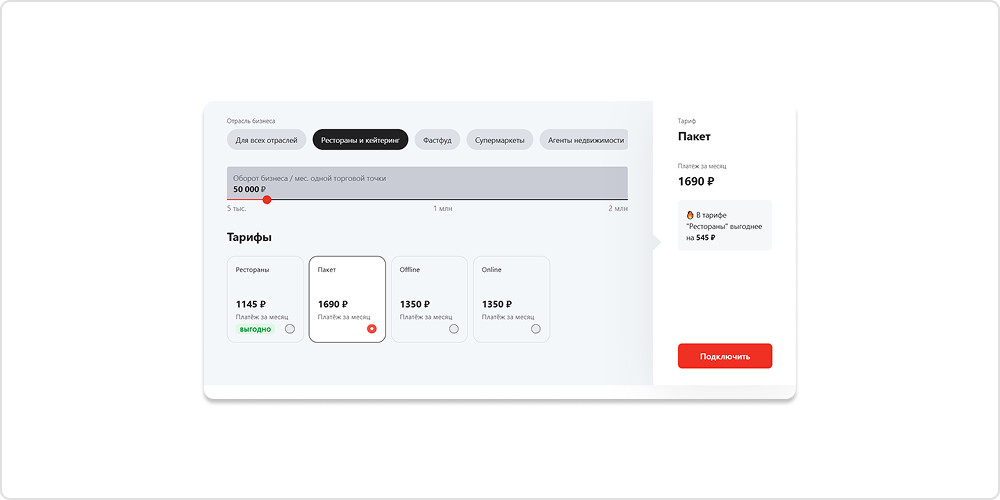Click the 'Отрасль бизнеса' label
The image size is (1000, 500).
251,121
